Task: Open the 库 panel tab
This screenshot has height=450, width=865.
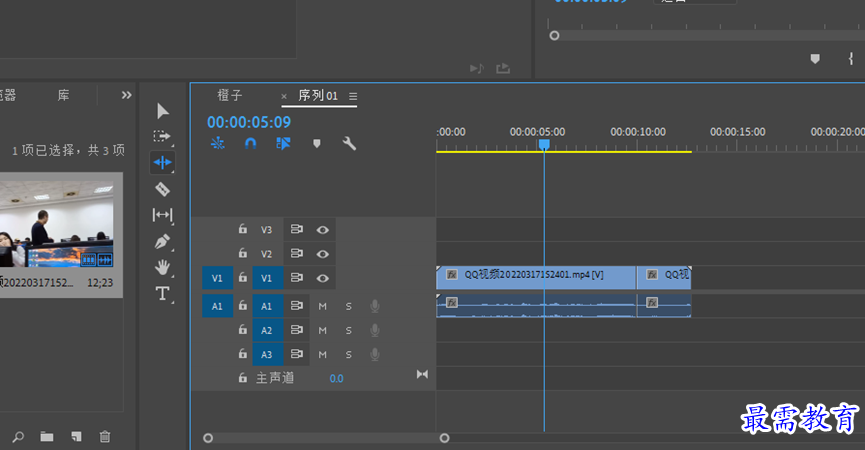Action: point(63,95)
